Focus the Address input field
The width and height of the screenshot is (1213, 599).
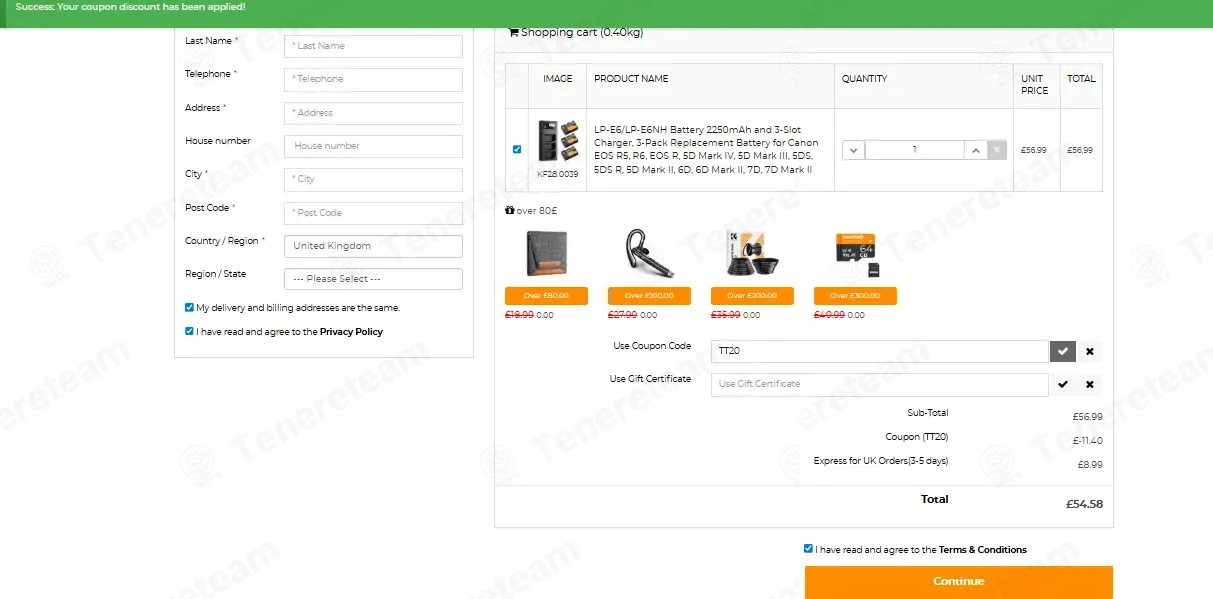pyautogui.click(x=373, y=113)
